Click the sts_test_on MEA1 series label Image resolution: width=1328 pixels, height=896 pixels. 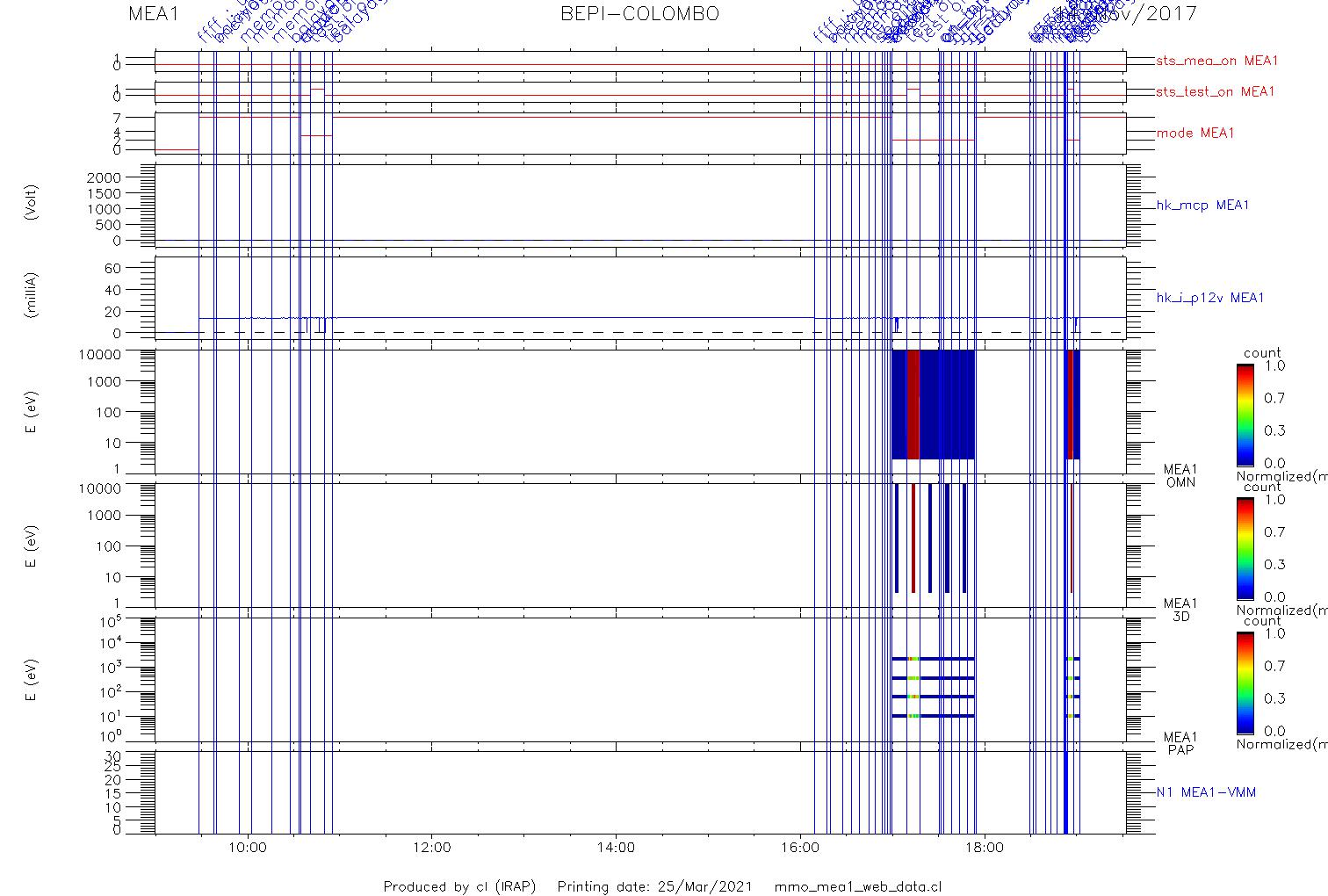(x=1216, y=91)
